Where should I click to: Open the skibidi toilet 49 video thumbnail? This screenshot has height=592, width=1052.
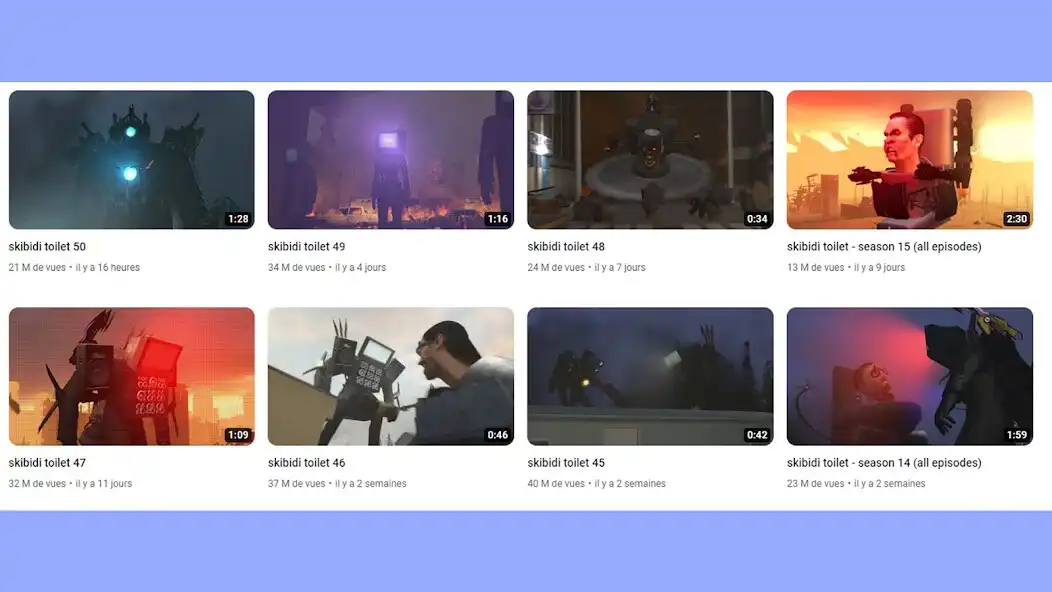click(390, 160)
